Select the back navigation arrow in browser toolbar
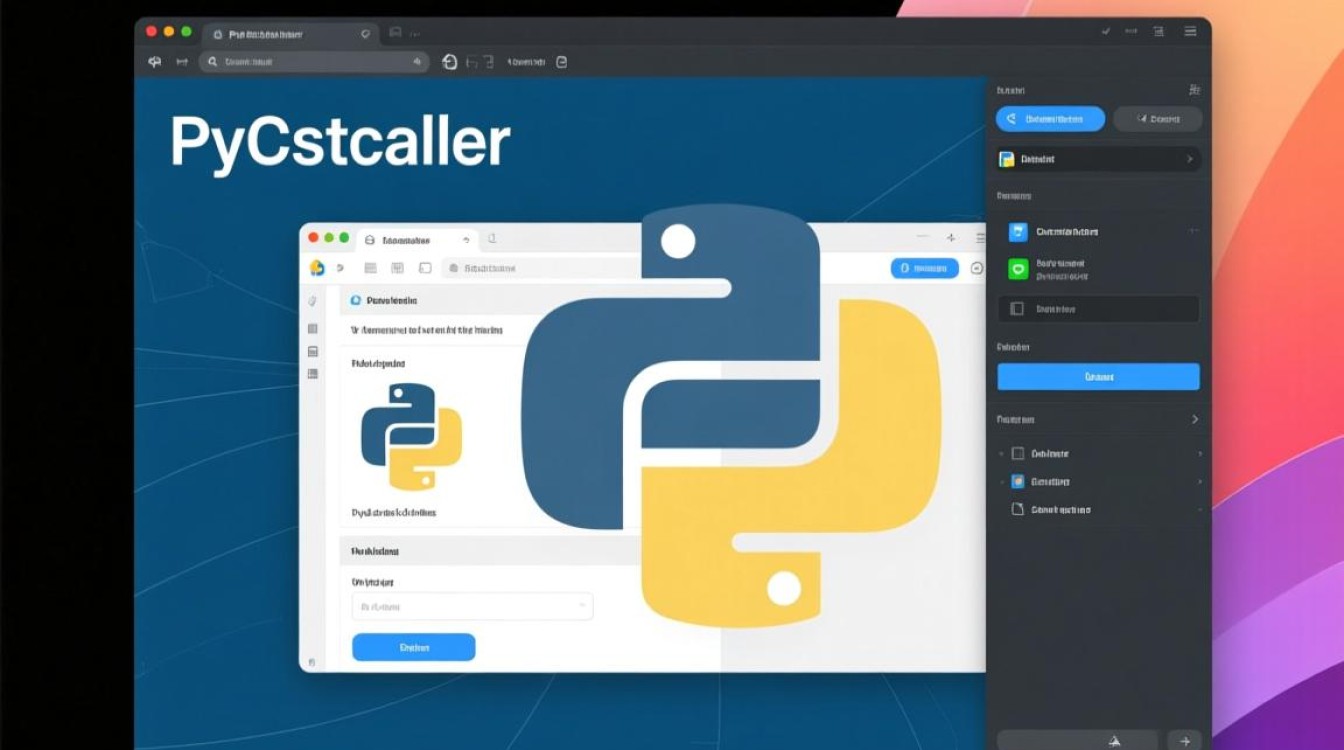 155,61
